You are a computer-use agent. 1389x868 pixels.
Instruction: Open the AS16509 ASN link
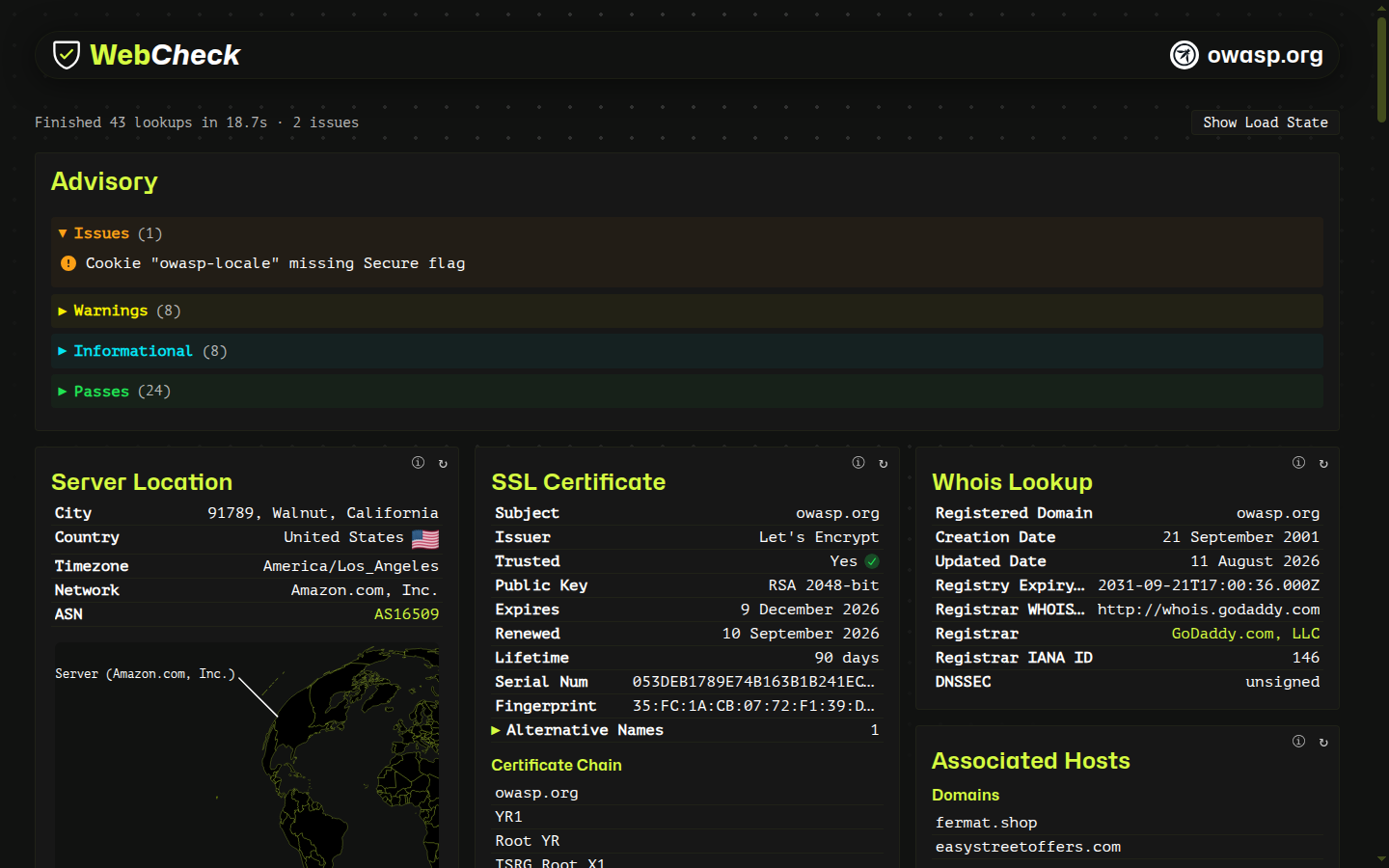pos(406,614)
